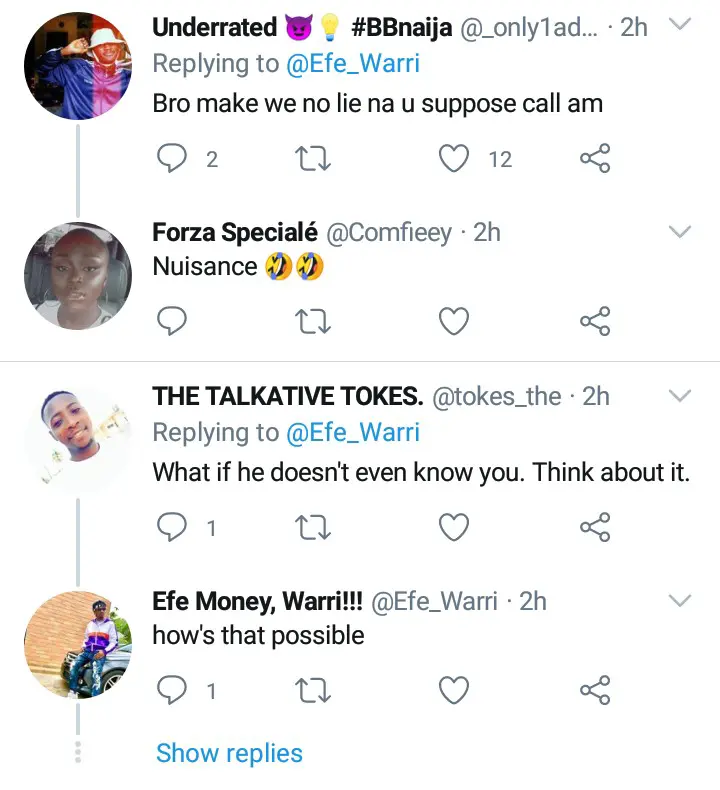Image resolution: width=720 pixels, height=790 pixels.
Task: Open options chevron on Underrated #BBnaija tweet
Action: tap(679, 24)
